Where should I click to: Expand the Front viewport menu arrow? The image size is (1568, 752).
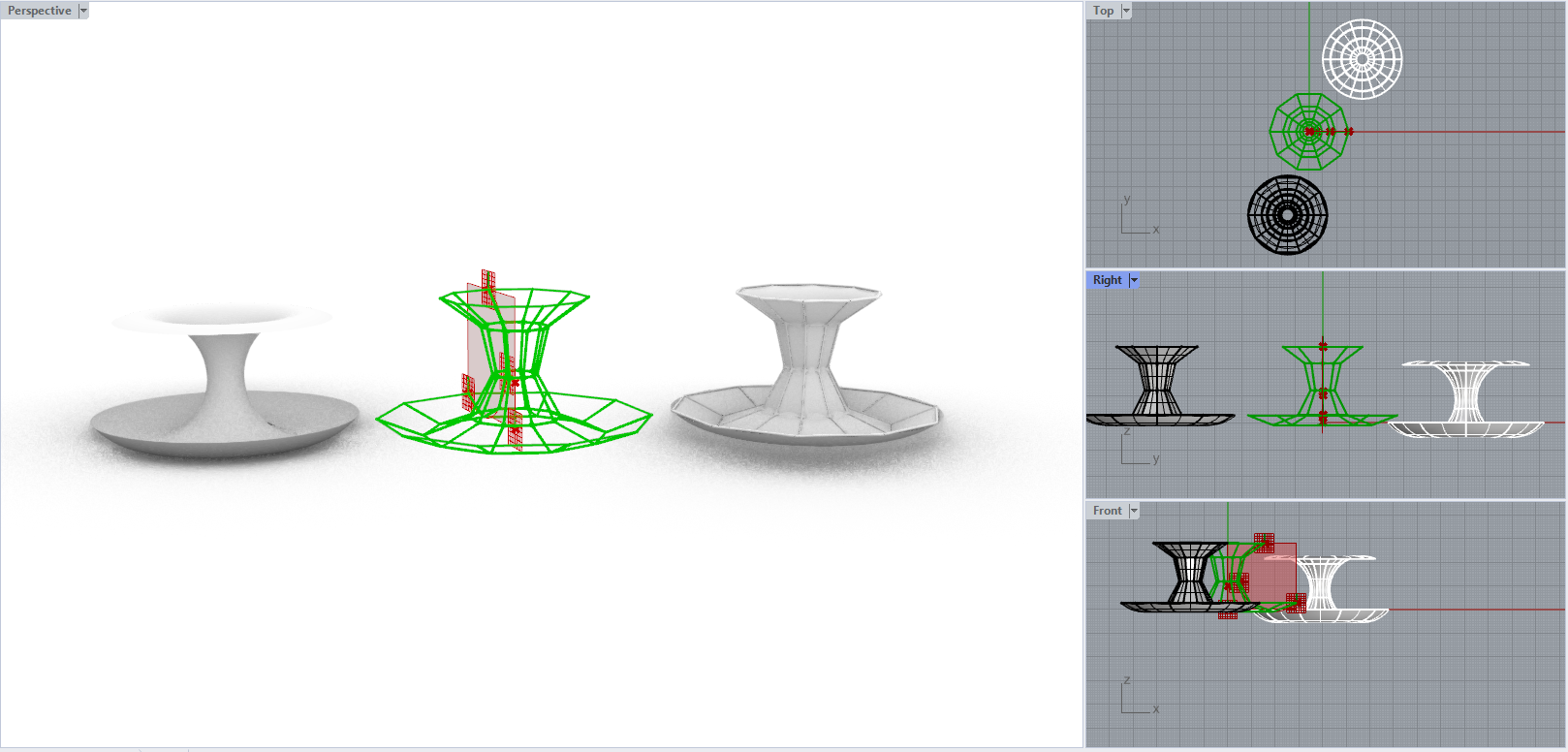[x=1134, y=511]
